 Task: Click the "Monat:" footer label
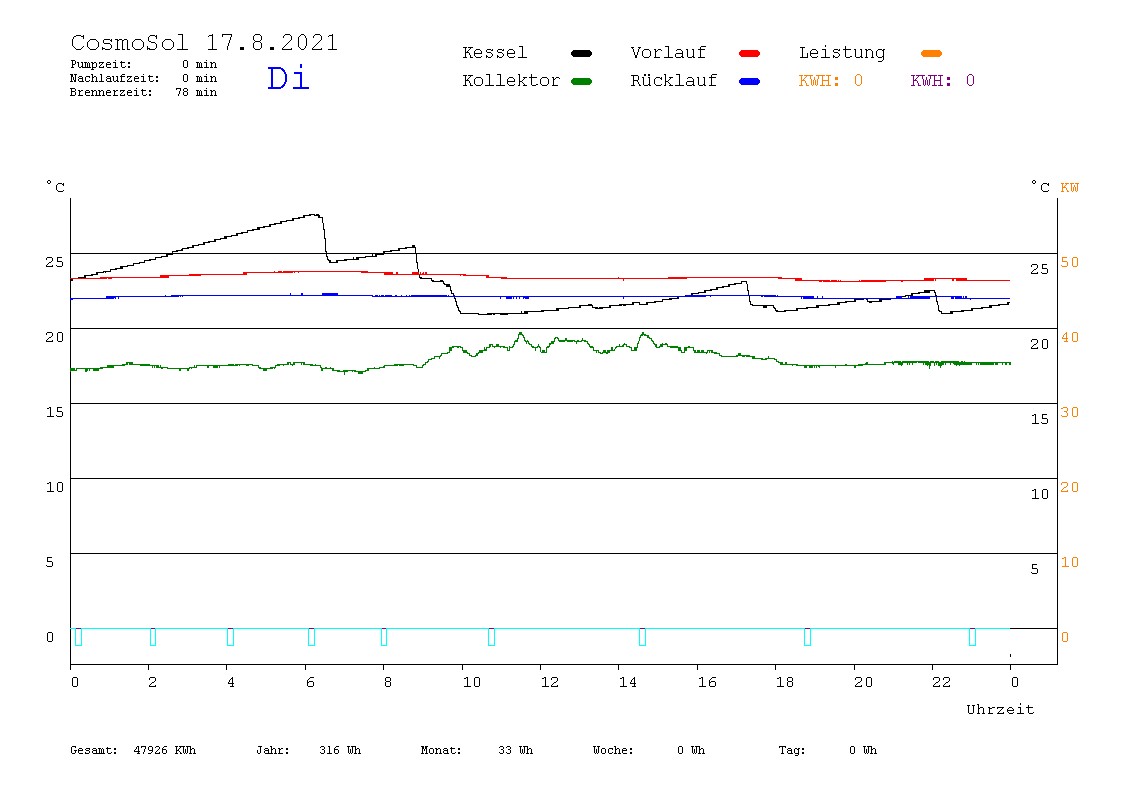point(441,750)
